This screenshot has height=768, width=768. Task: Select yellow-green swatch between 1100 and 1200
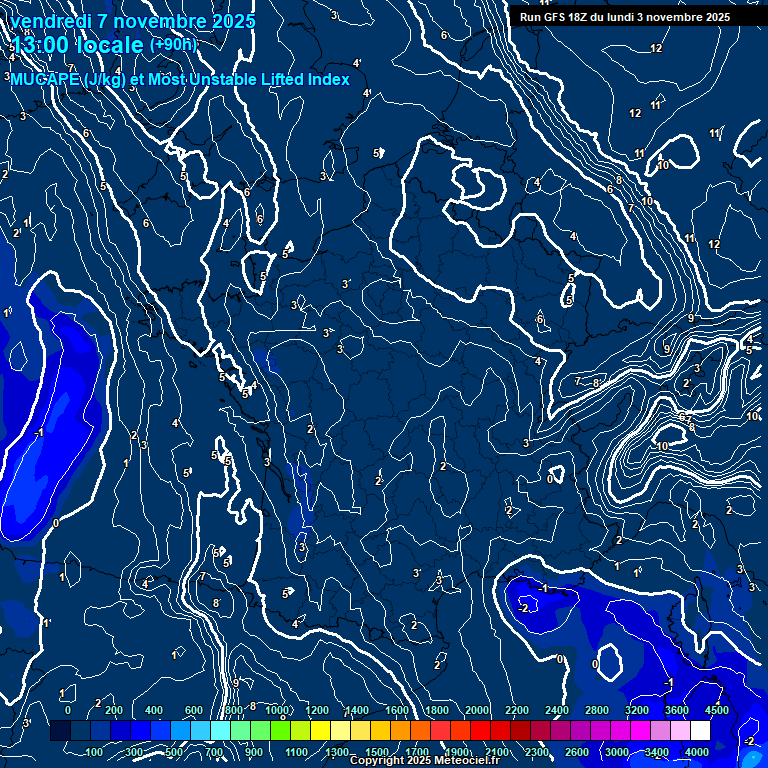point(300,730)
